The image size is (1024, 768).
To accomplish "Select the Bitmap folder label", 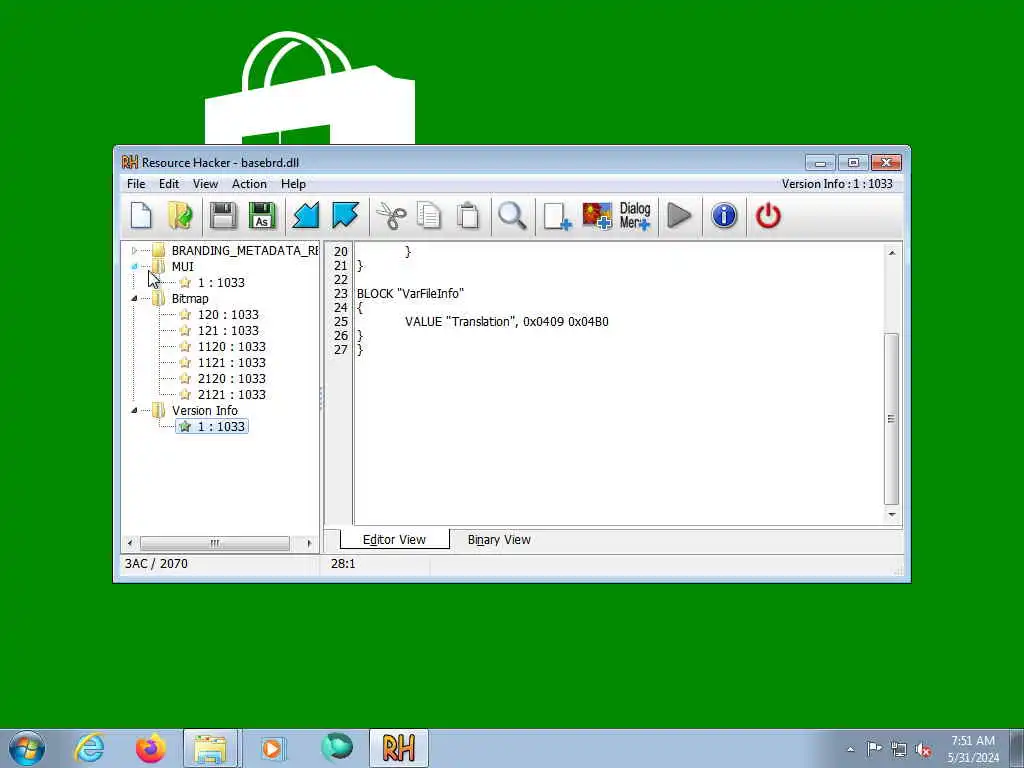I will pyautogui.click(x=190, y=298).
